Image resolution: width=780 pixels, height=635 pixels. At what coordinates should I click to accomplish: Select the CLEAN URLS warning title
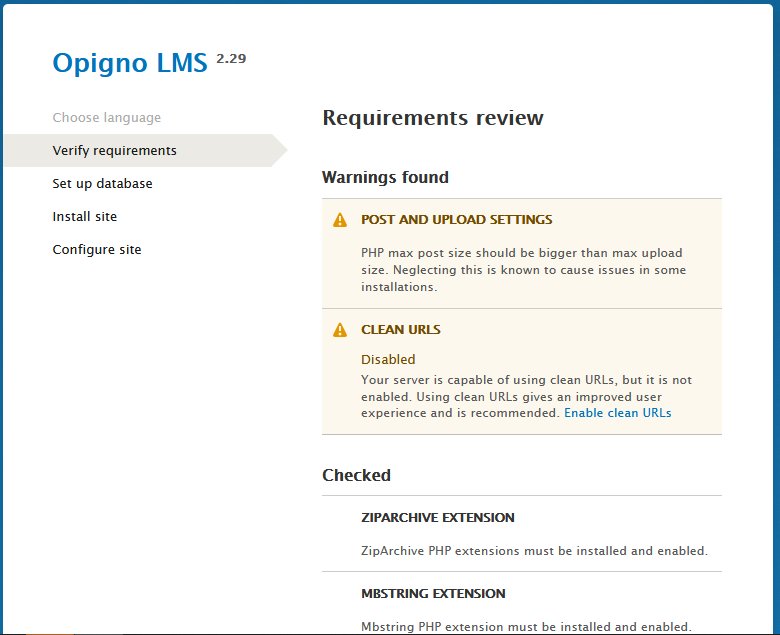tap(400, 330)
